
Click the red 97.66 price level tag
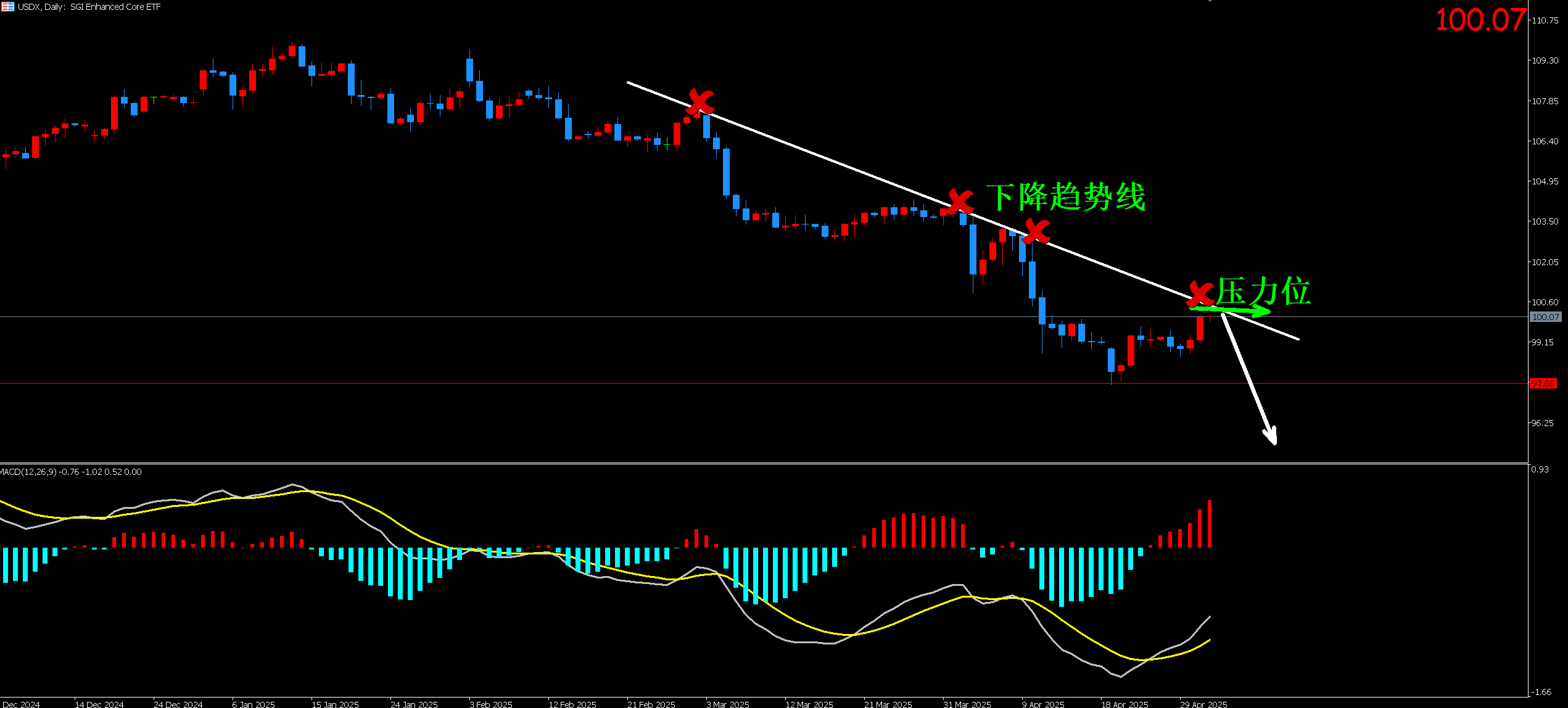[1543, 384]
